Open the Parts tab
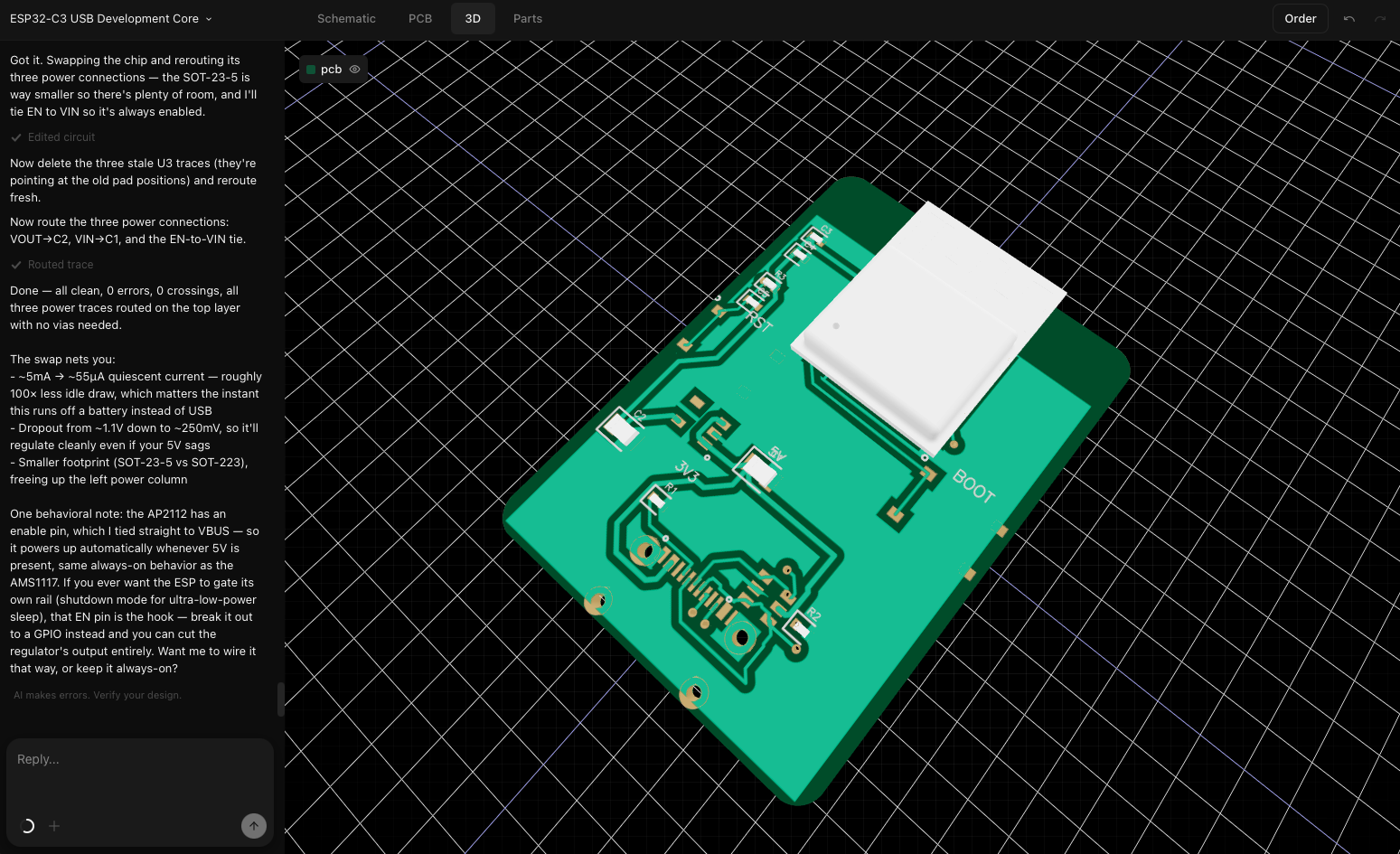 click(528, 18)
